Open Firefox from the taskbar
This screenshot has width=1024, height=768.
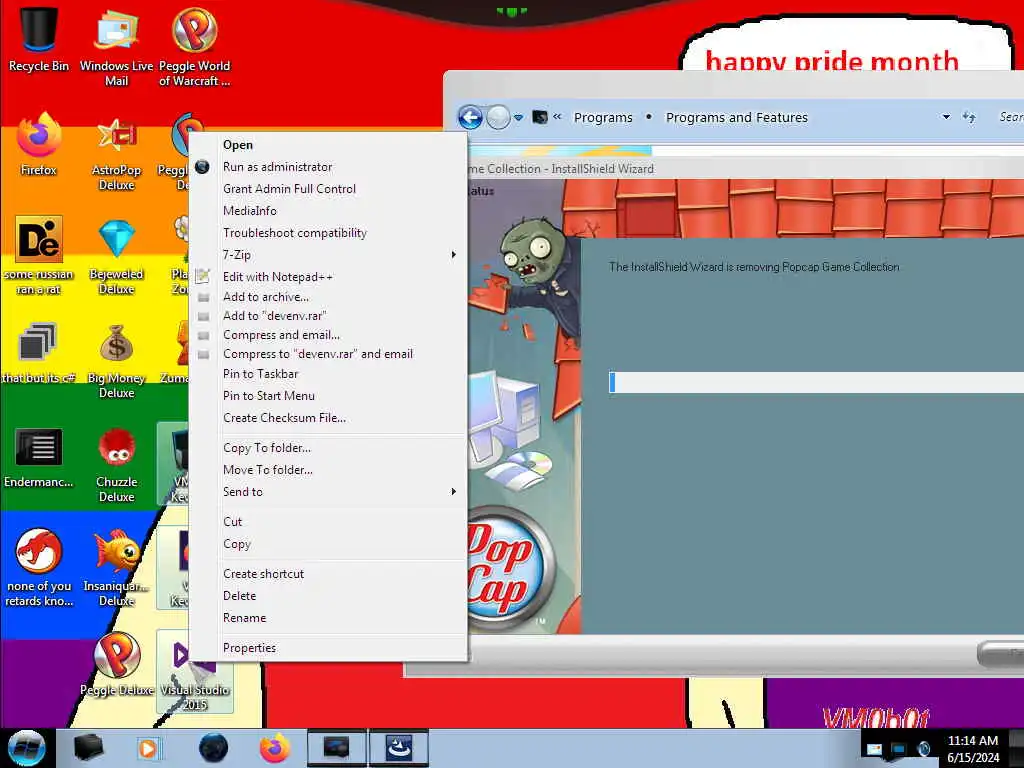275,748
